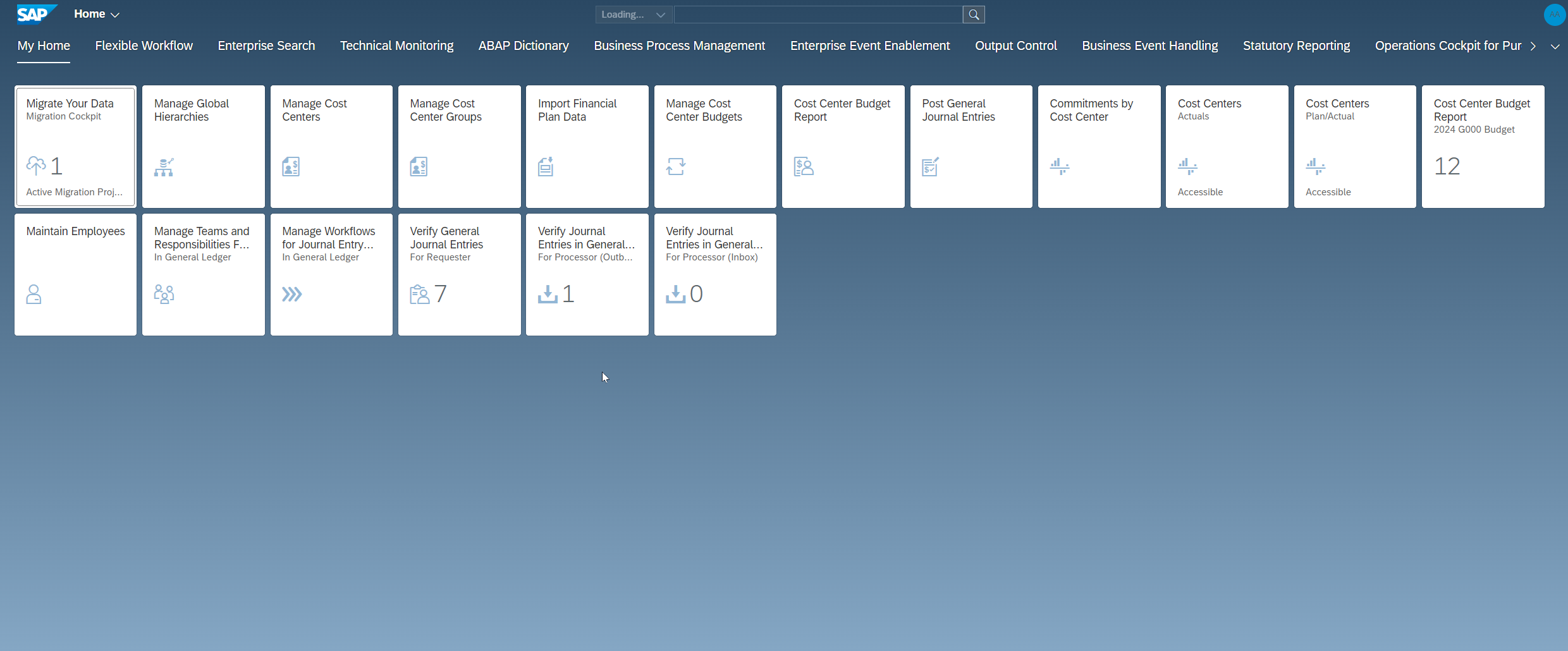
Task: Click the icon on Verify General Journal Entries
Action: click(x=420, y=295)
